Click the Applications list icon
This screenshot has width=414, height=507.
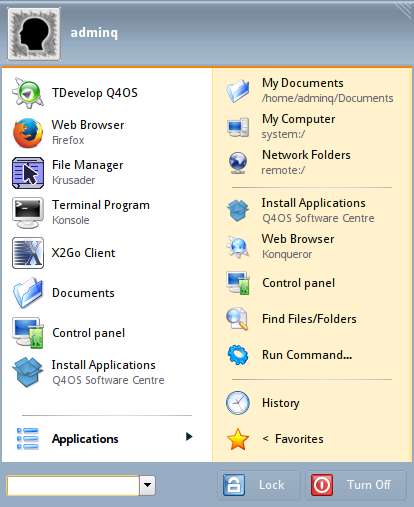click(28, 439)
